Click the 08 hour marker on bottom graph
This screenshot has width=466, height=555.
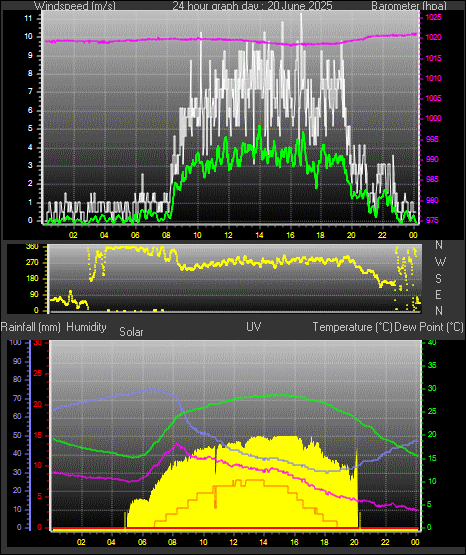pos(172,542)
